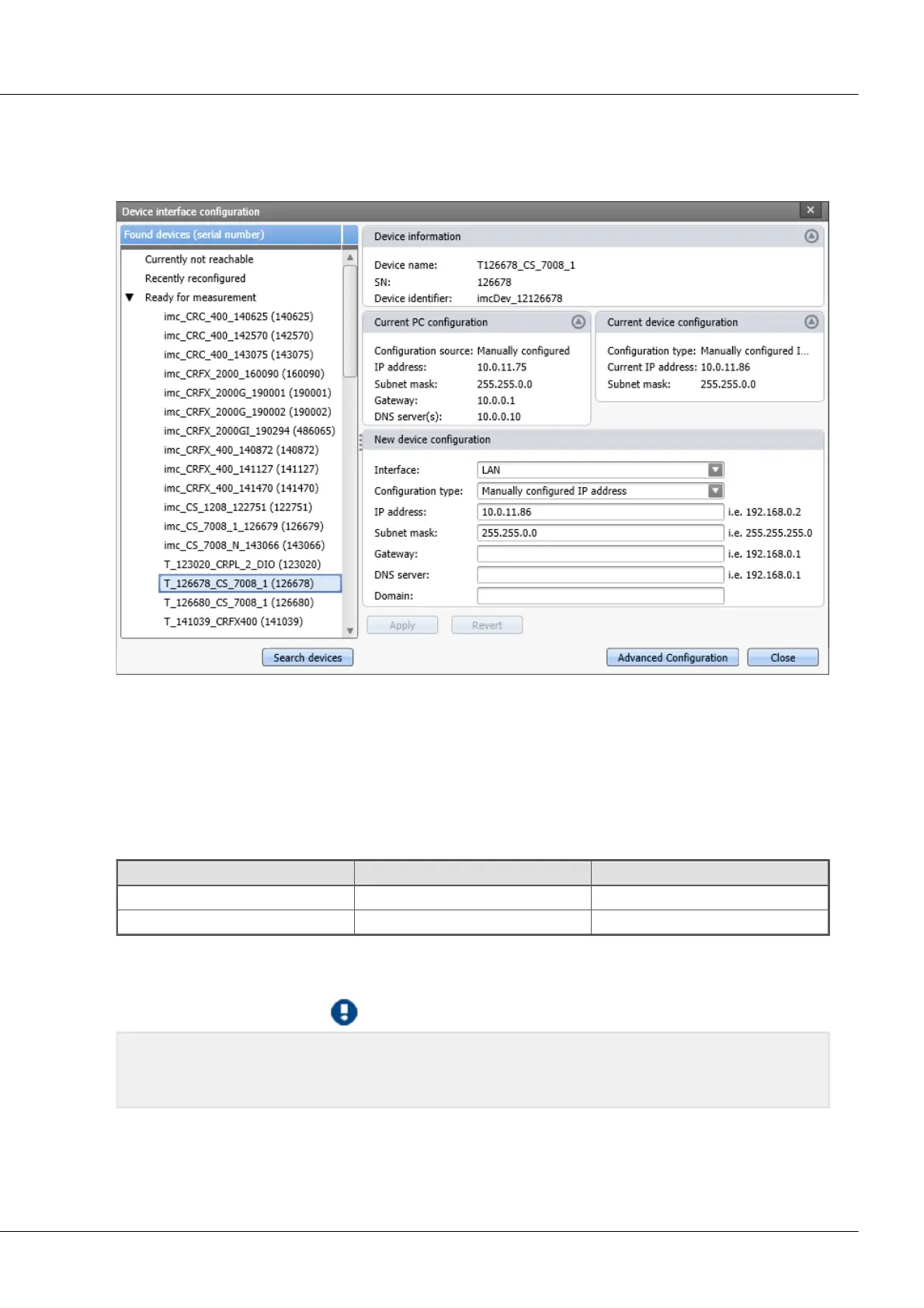924x1308 pixels.
Task: Click the Search devices button
Action: (x=307, y=657)
